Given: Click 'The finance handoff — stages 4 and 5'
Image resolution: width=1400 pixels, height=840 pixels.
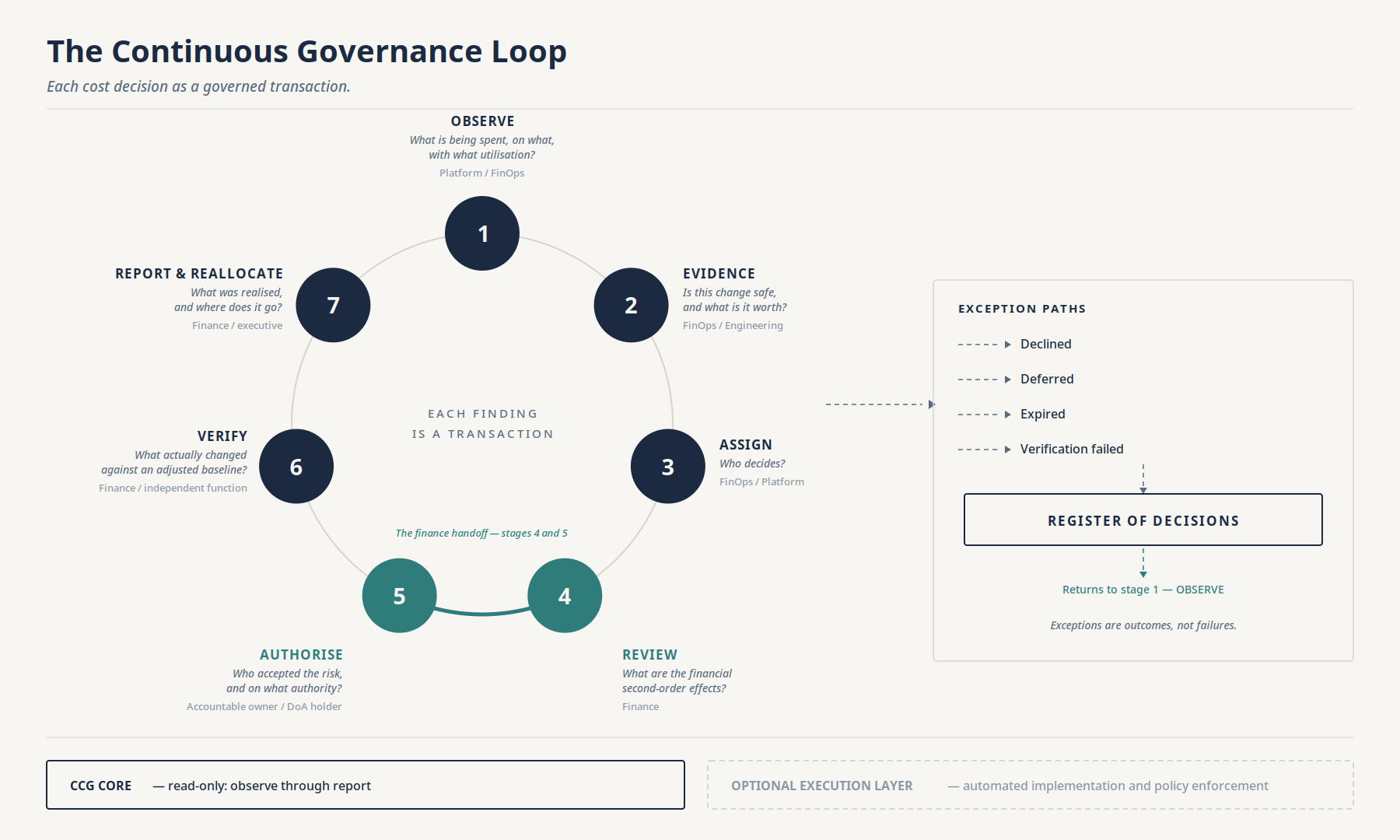Looking at the screenshot, I should [481, 533].
